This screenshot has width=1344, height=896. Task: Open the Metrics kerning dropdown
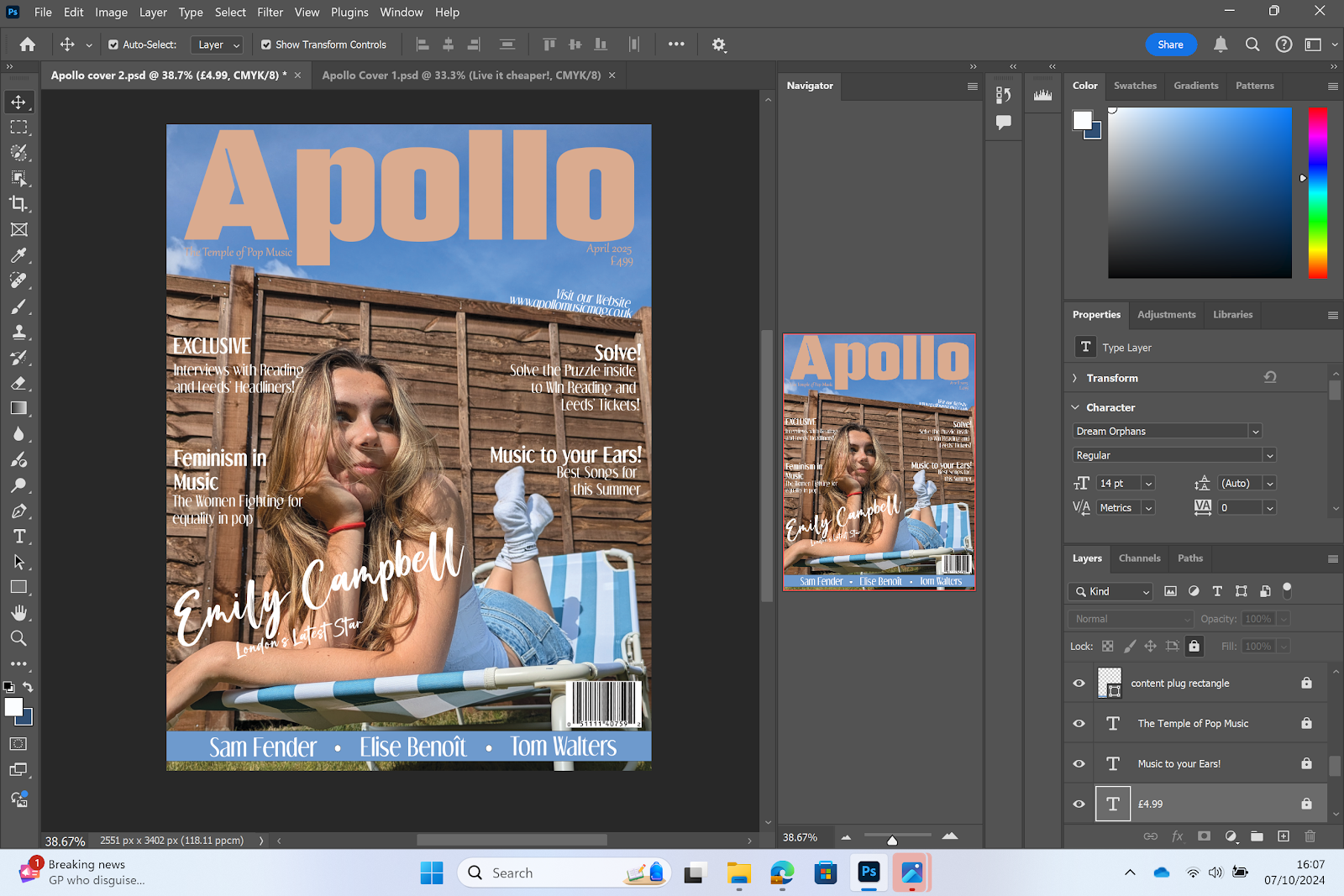[1148, 508]
